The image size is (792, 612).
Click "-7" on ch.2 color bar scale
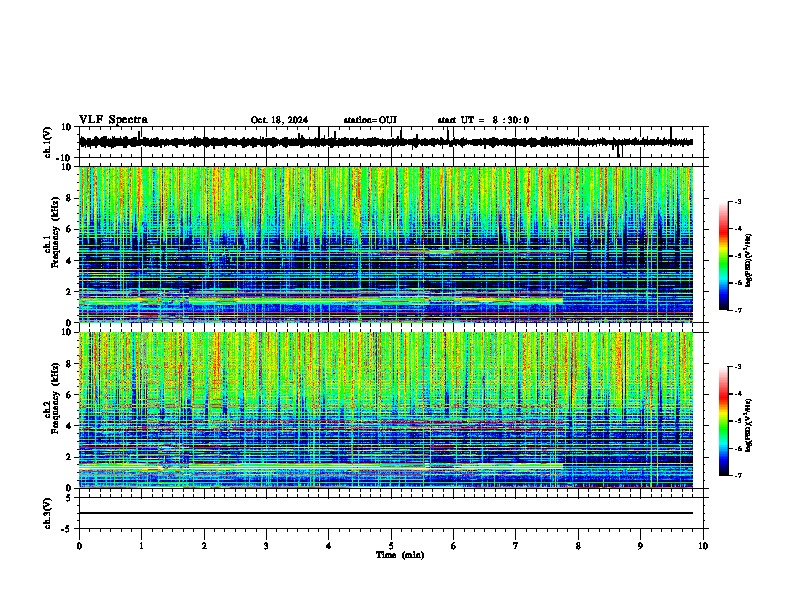click(x=737, y=475)
